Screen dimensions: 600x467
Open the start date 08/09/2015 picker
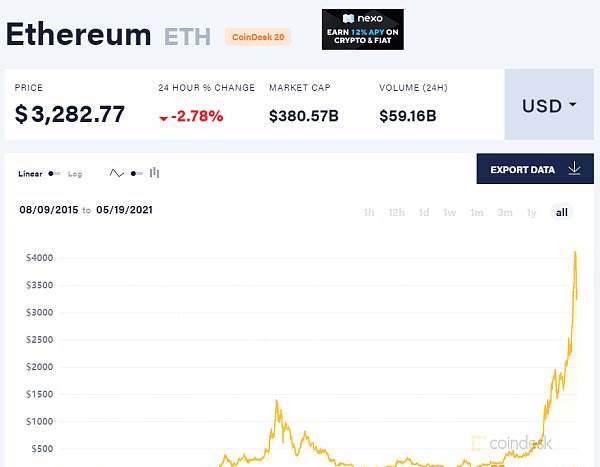[x=49, y=210]
